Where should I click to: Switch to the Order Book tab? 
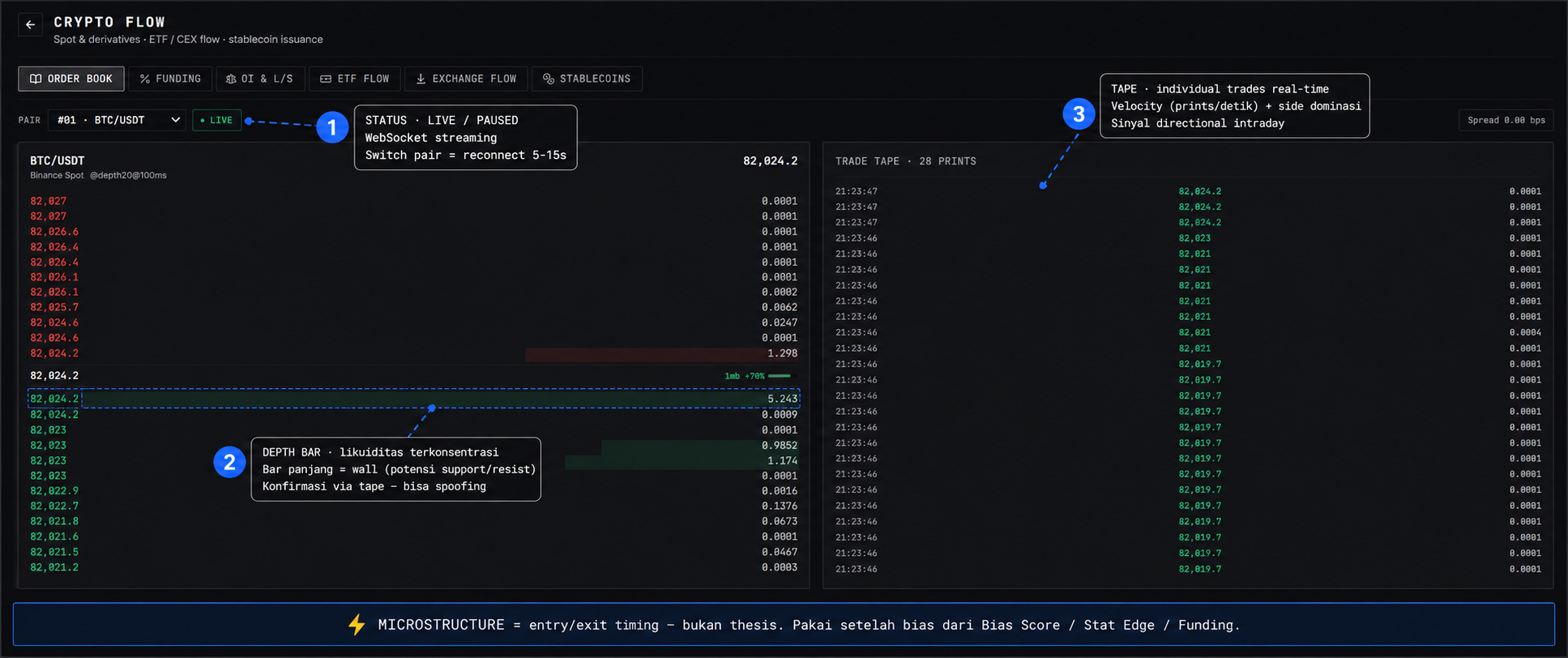[x=71, y=79]
